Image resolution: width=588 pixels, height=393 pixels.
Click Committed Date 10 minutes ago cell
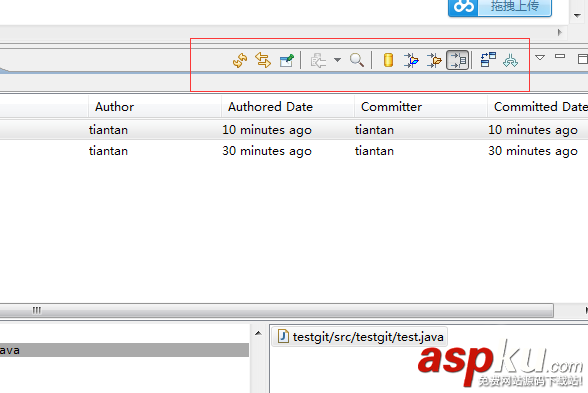(533, 130)
